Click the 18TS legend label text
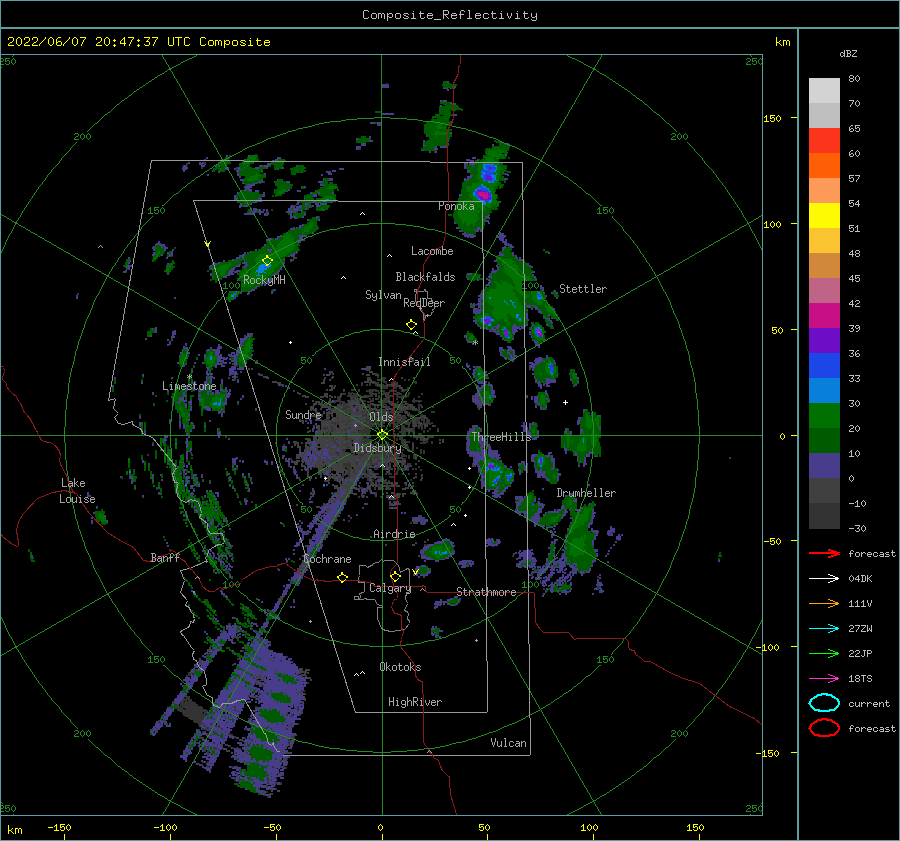The width and height of the screenshot is (900, 841). pyautogui.click(x=860, y=679)
